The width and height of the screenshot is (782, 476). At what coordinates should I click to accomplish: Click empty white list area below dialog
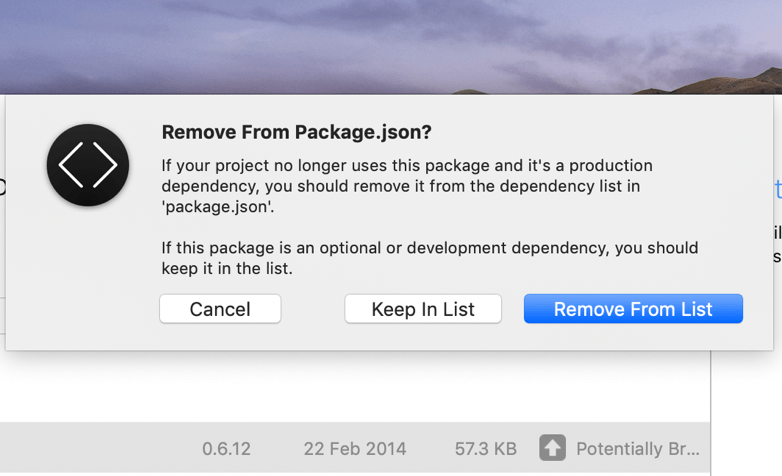(355, 387)
